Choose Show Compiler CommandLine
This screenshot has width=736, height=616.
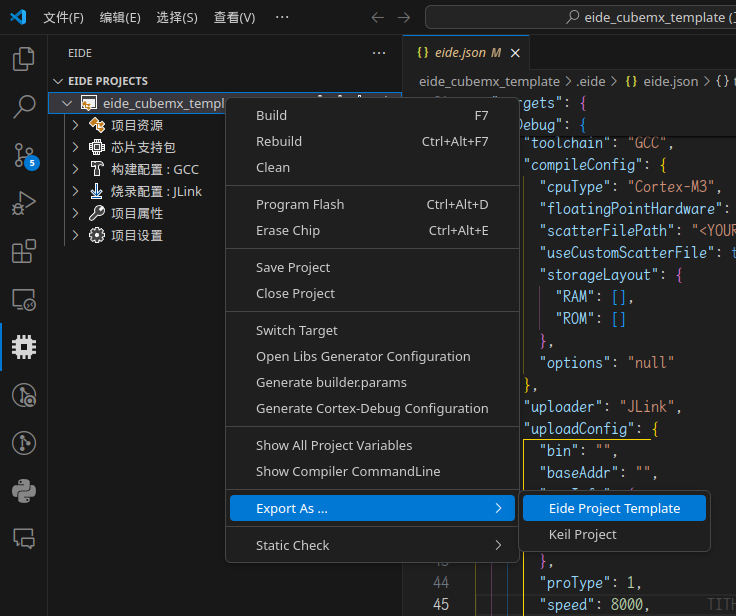click(x=372, y=471)
